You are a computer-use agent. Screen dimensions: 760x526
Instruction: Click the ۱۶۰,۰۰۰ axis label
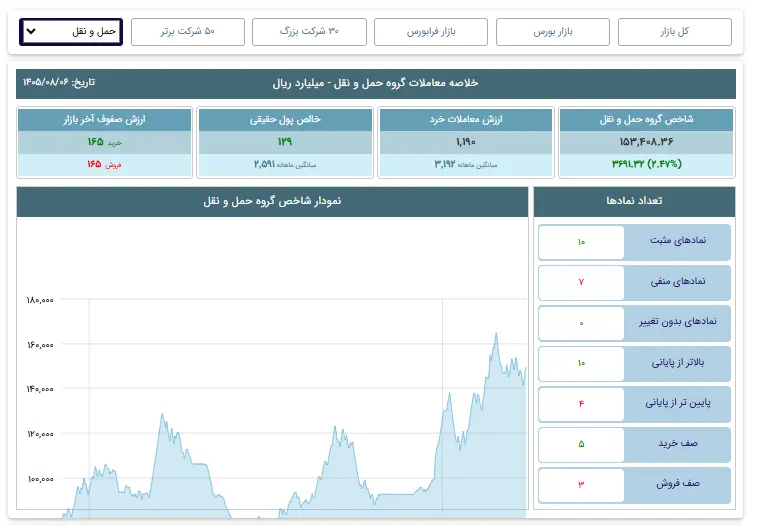pos(40,345)
